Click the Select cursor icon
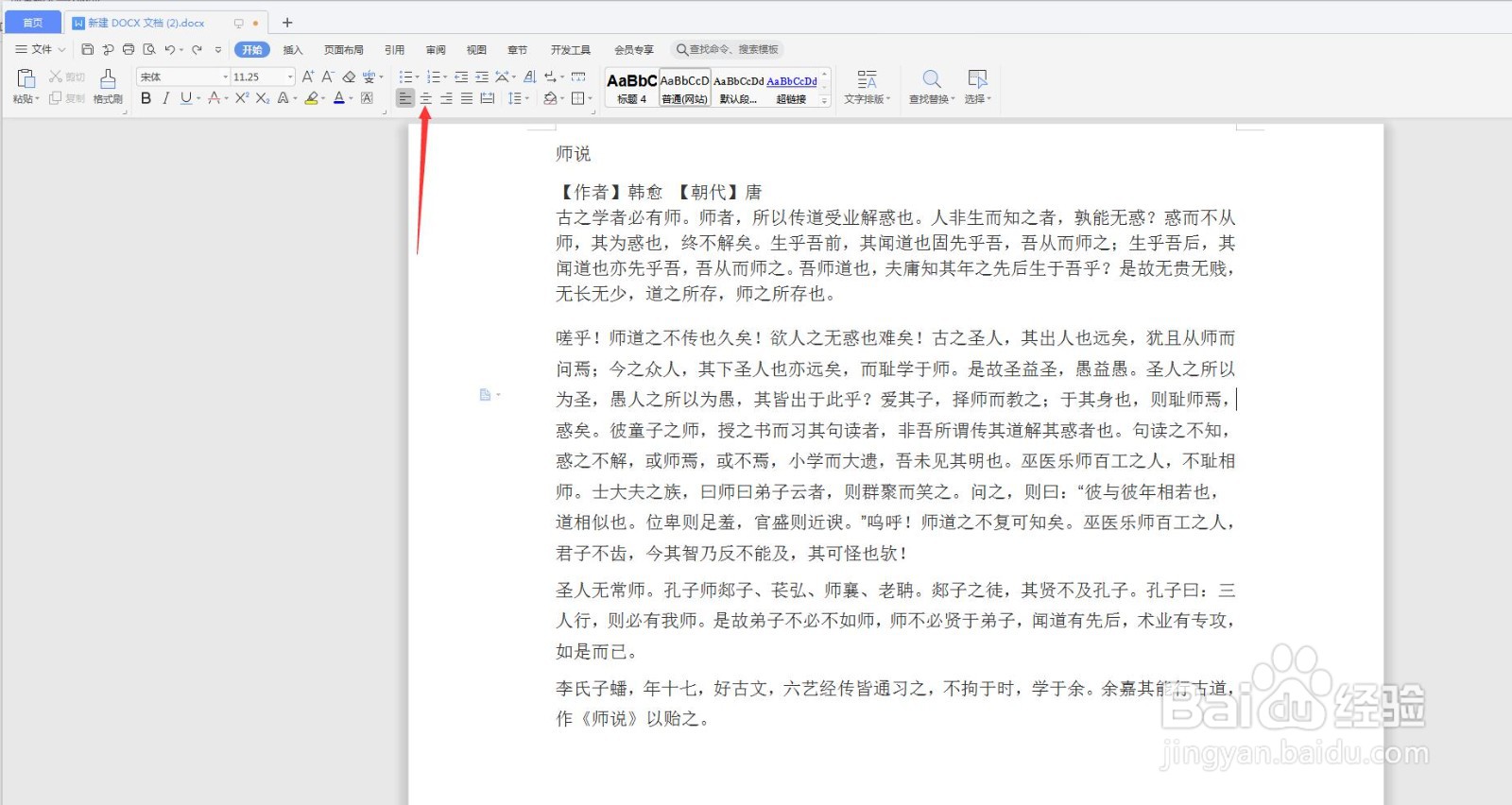 (977, 78)
